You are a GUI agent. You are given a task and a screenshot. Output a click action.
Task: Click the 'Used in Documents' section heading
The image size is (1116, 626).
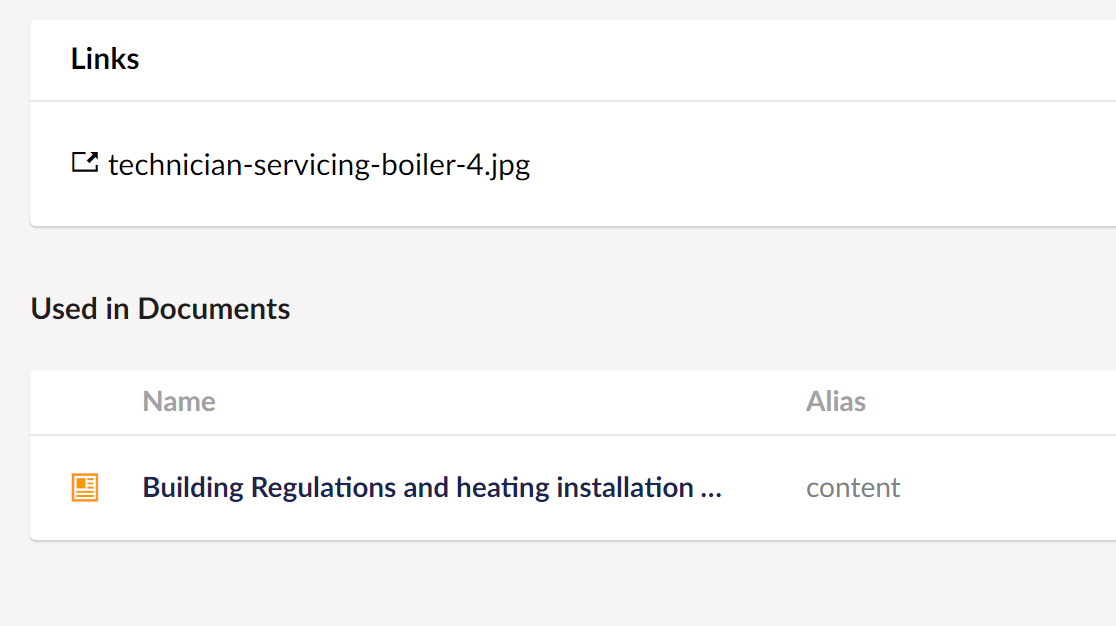[x=160, y=309]
